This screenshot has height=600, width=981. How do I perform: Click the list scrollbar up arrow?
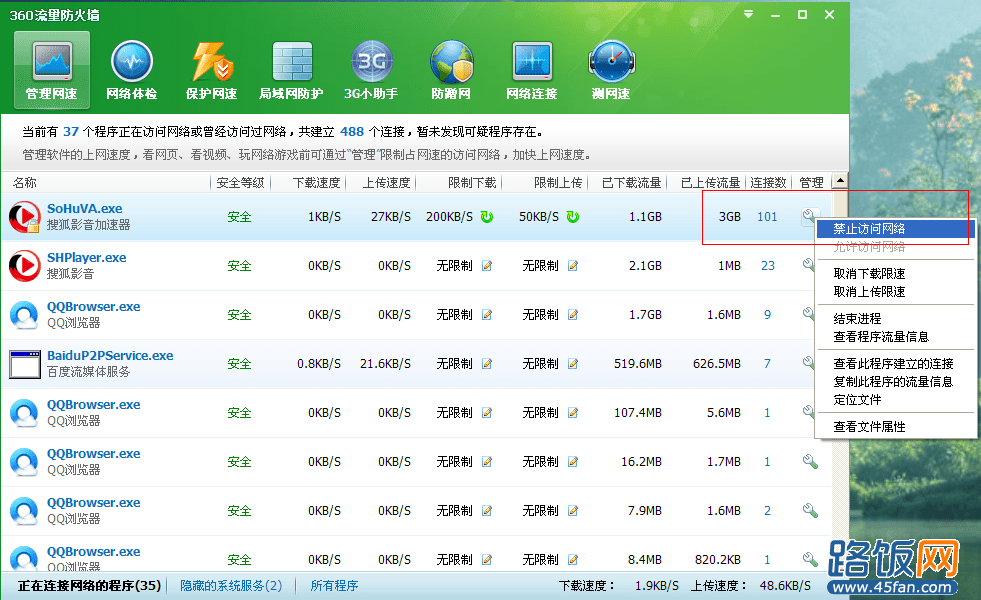coord(840,181)
